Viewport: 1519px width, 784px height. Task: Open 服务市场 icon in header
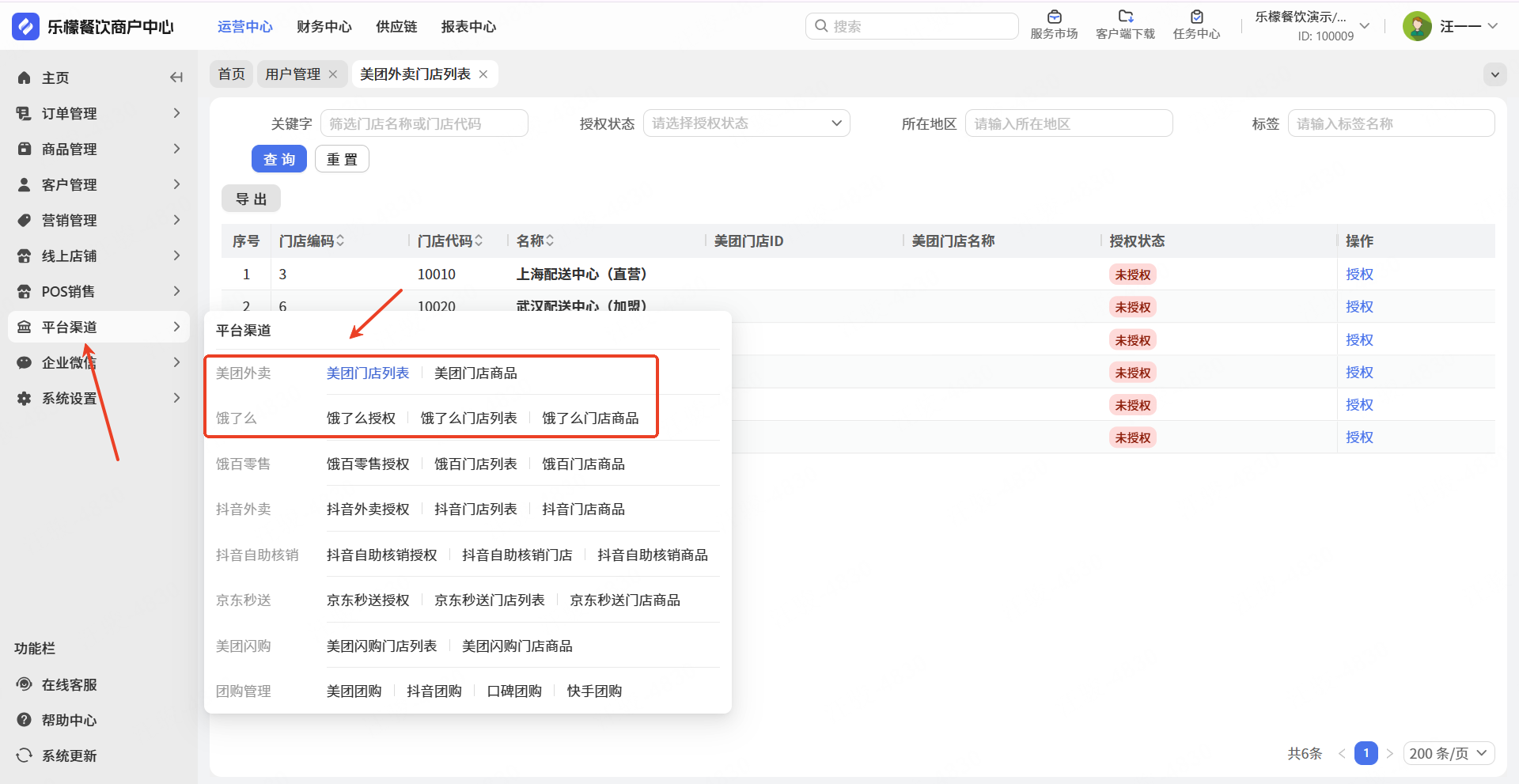[x=1054, y=17]
